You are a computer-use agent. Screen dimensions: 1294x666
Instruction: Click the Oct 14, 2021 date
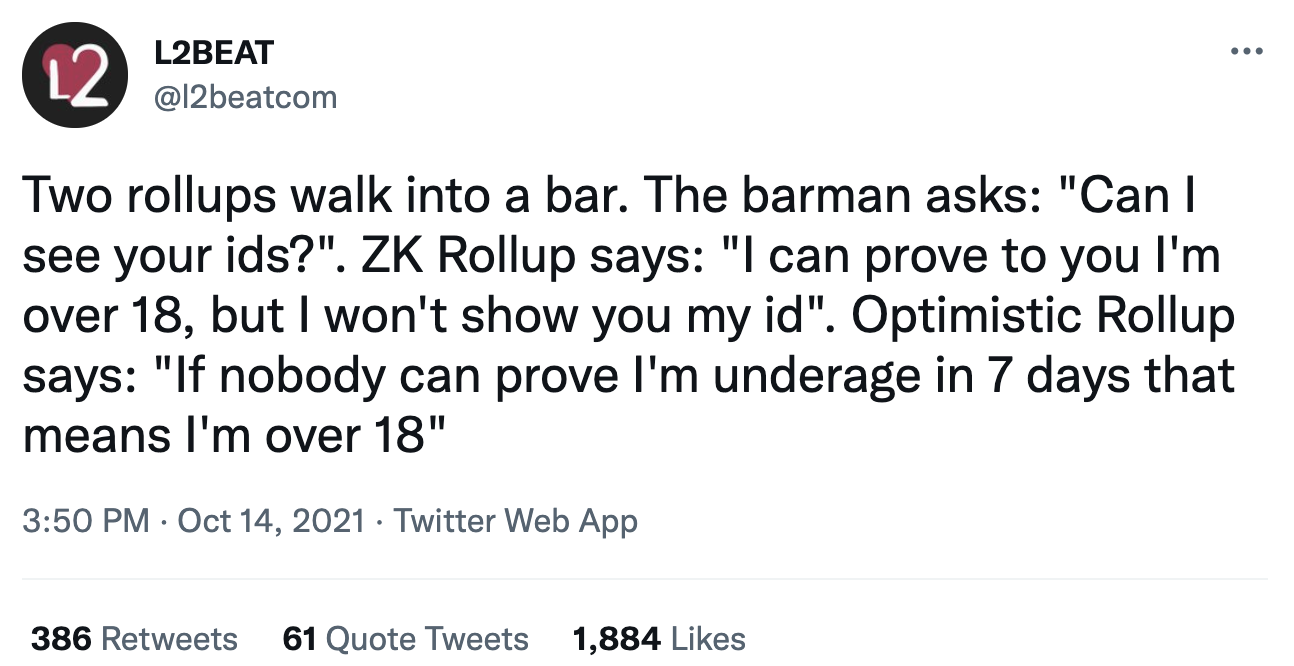pyautogui.click(x=270, y=521)
